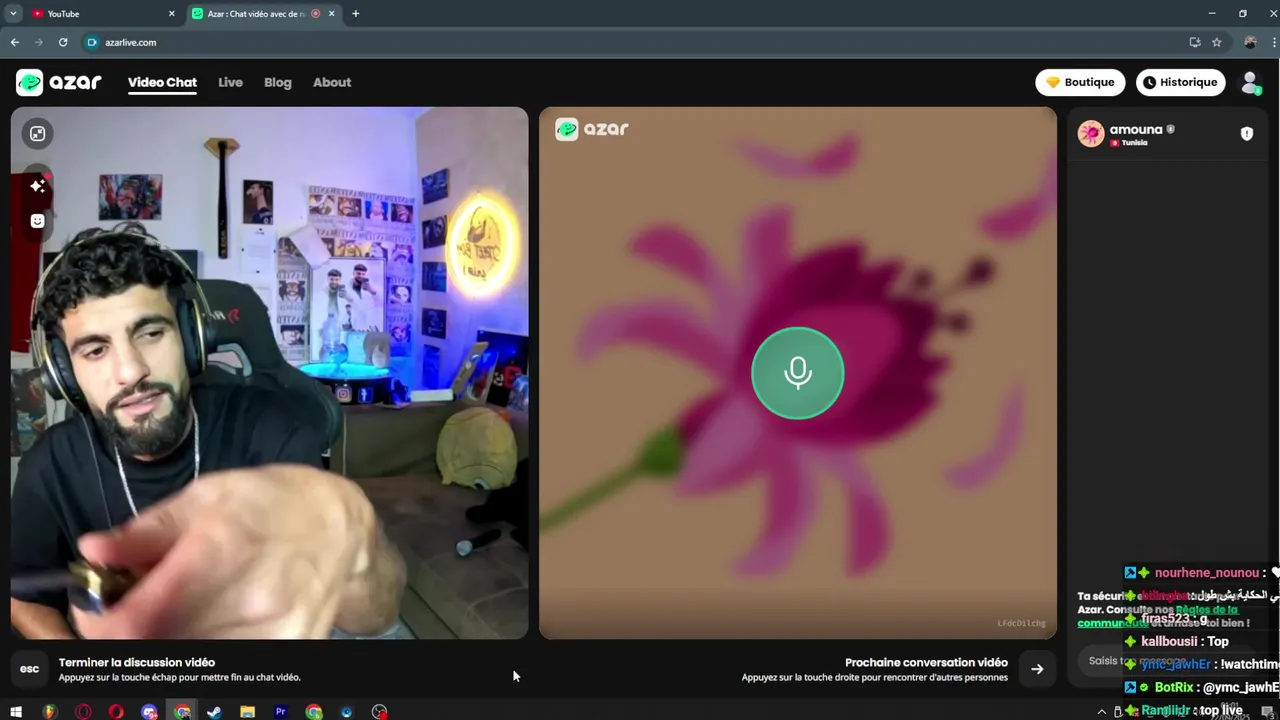Click the local webcam video feed
Screen dimensions: 1280x720
tap(269, 373)
